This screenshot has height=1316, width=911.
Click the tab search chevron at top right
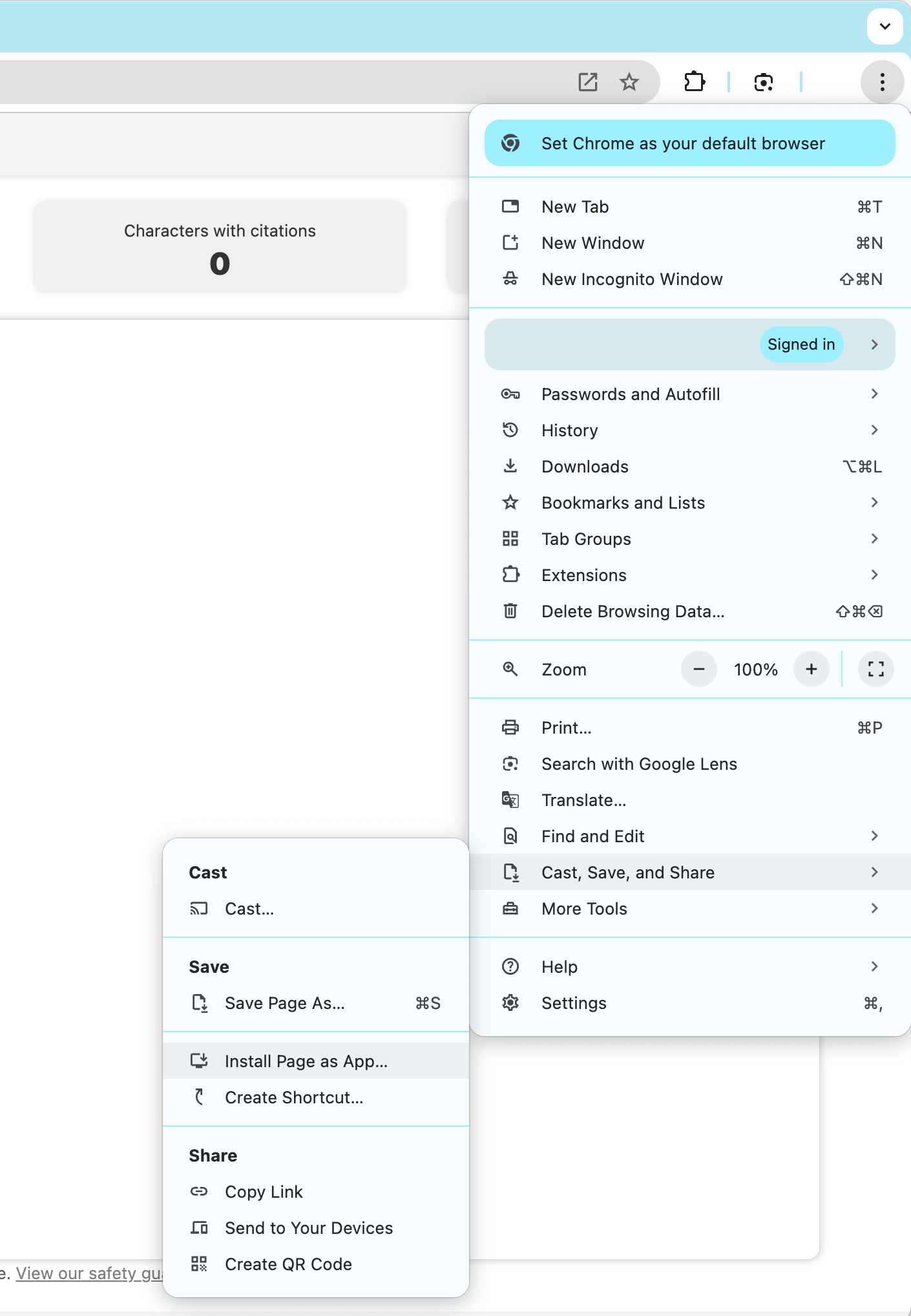coord(885,27)
